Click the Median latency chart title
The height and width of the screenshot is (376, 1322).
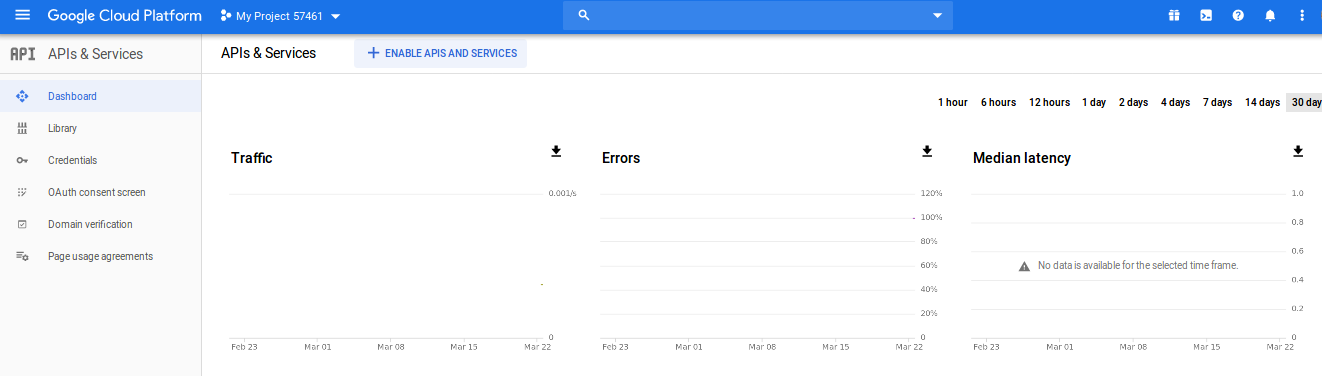[x=1022, y=158]
